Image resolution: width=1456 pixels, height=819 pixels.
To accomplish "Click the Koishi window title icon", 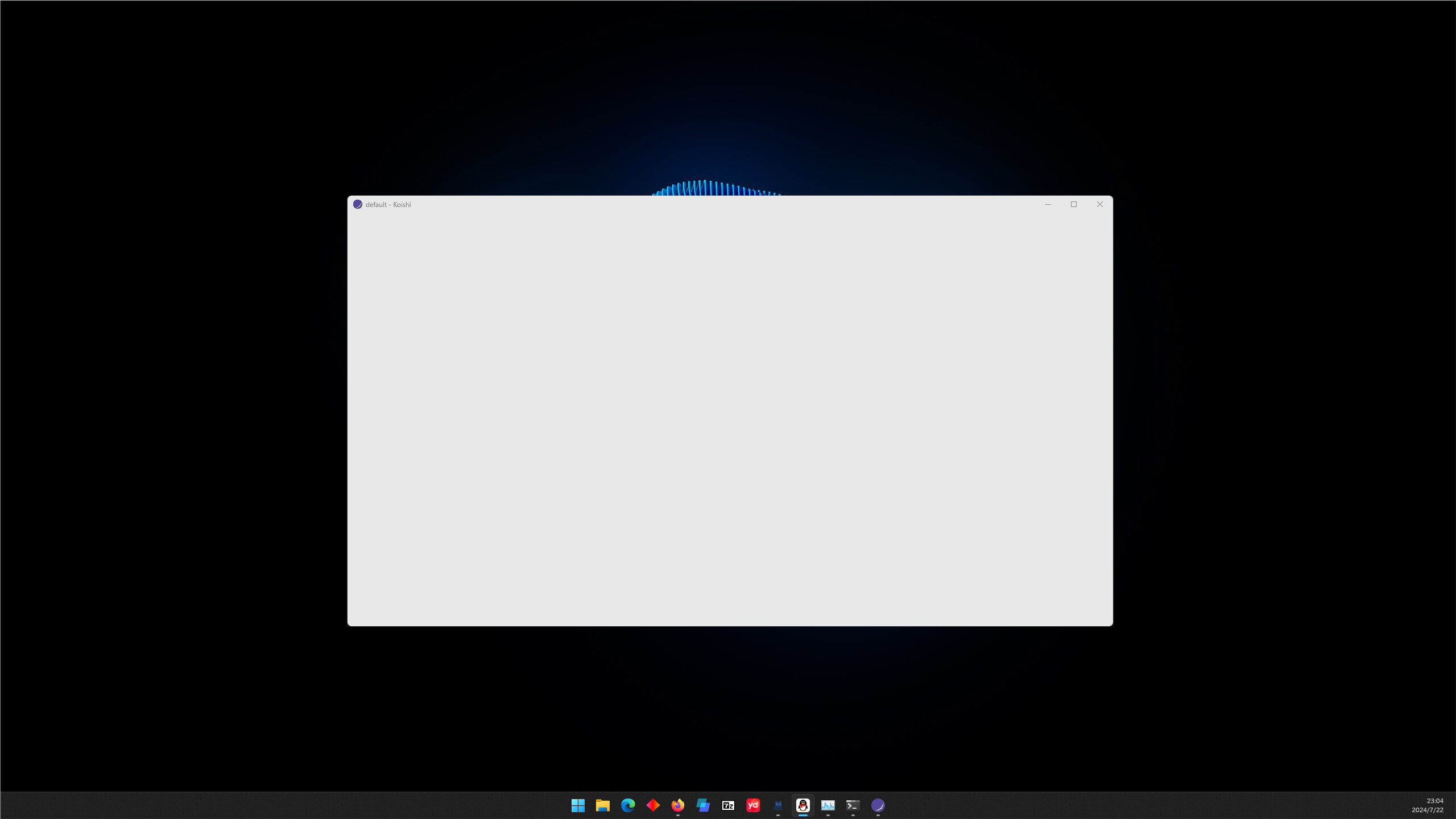I will point(358,204).
